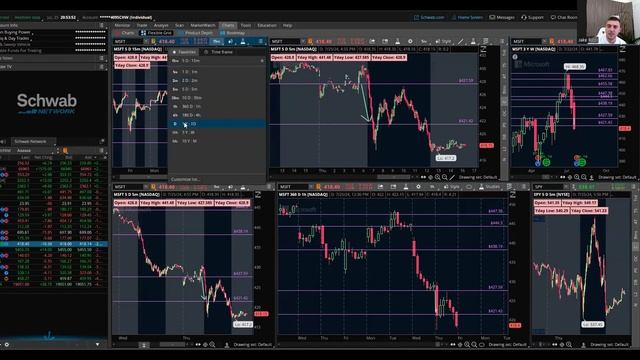
Task: Choose the 15 Y : M timeframe
Action: click(217, 141)
